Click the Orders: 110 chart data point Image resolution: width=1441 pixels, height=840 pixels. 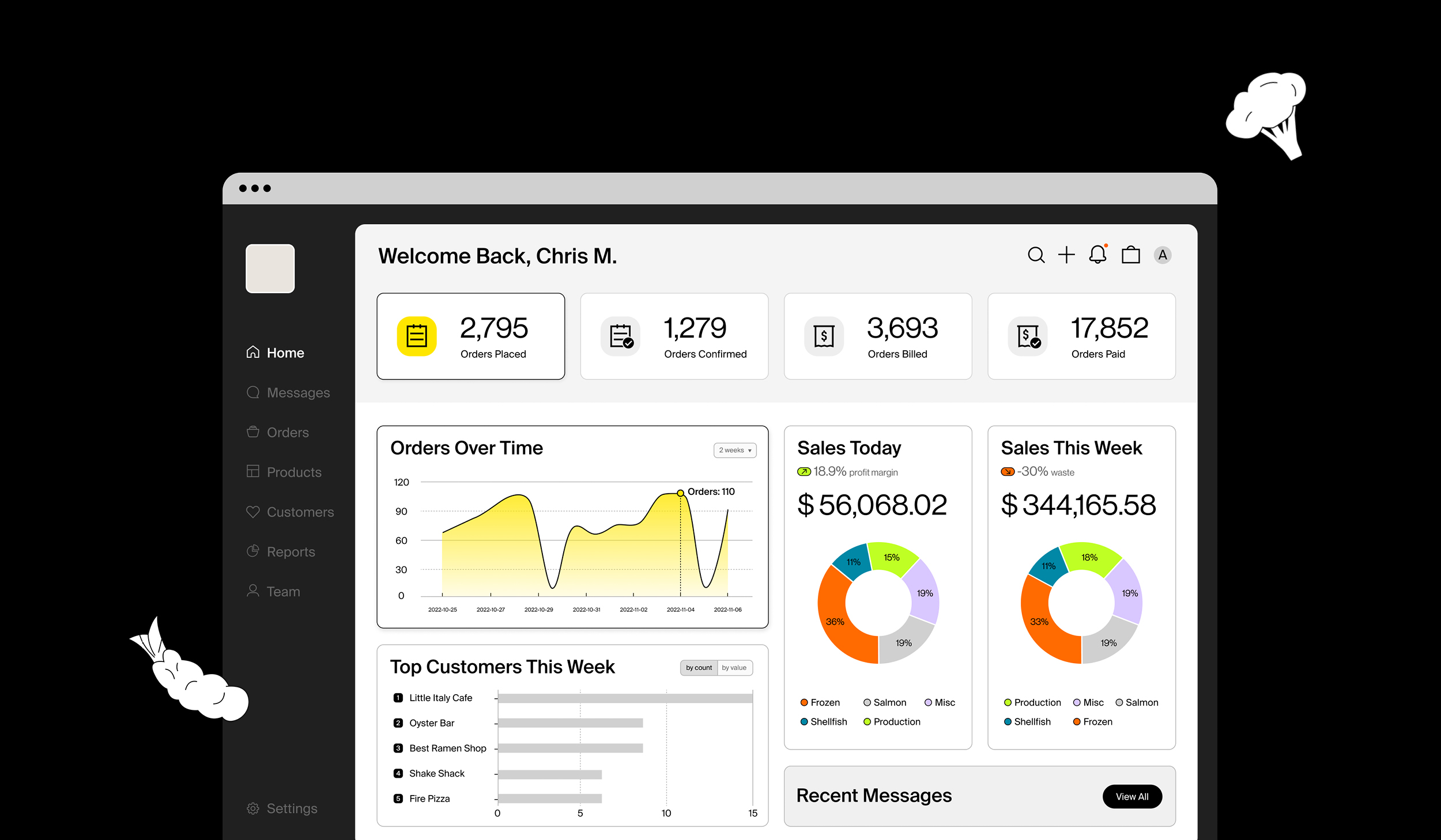point(680,493)
